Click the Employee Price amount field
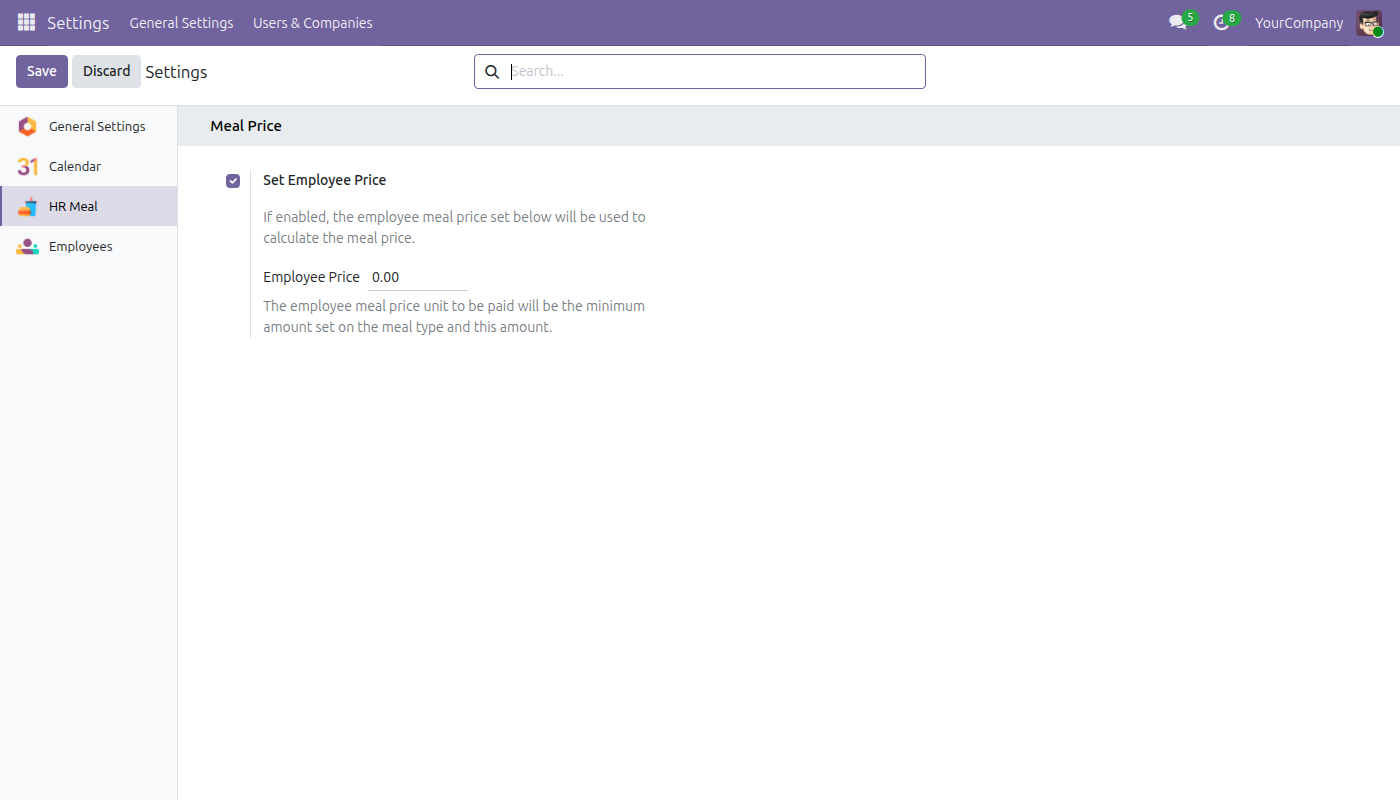The width and height of the screenshot is (1400, 800). coord(418,277)
